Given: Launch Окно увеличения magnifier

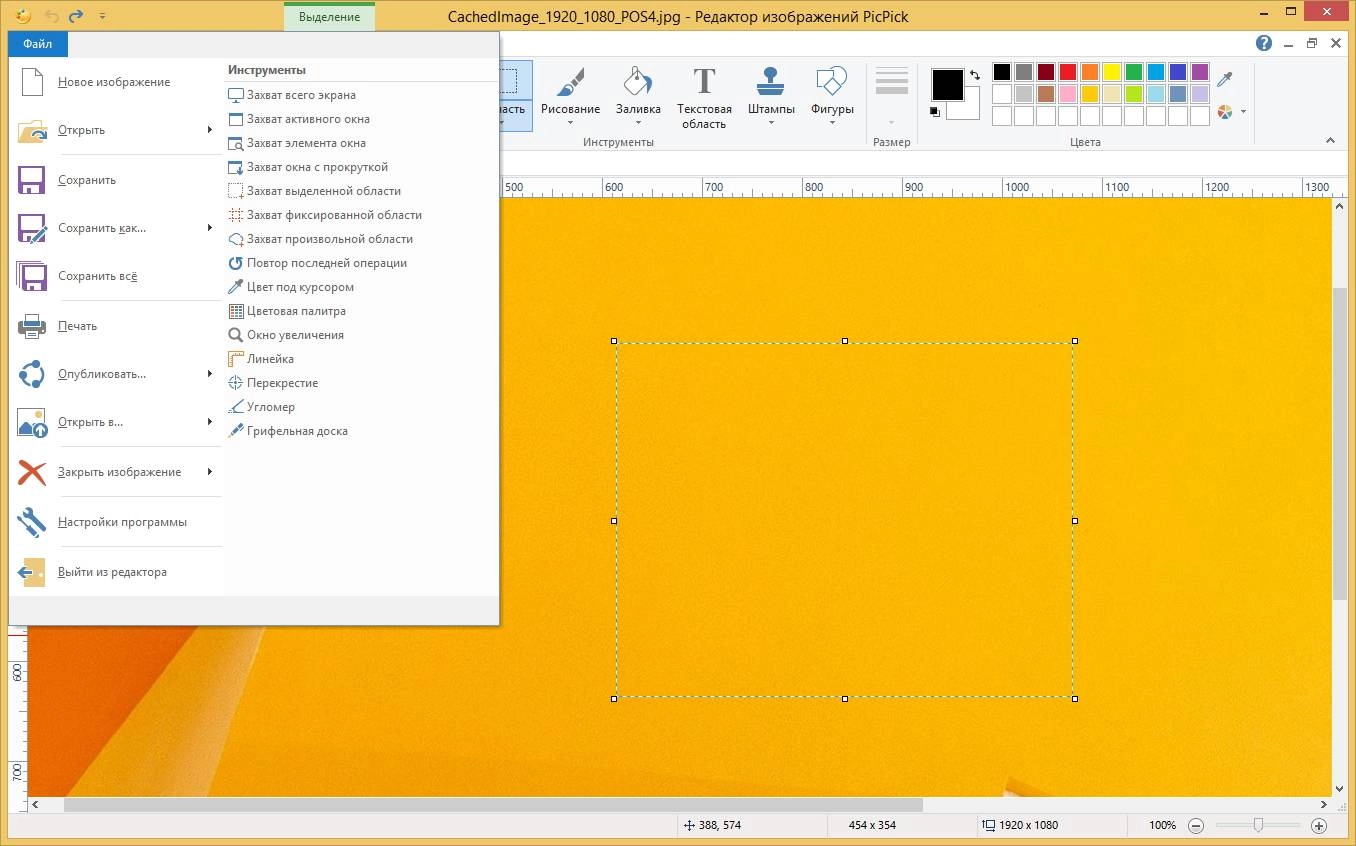Looking at the screenshot, I should [286, 335].
